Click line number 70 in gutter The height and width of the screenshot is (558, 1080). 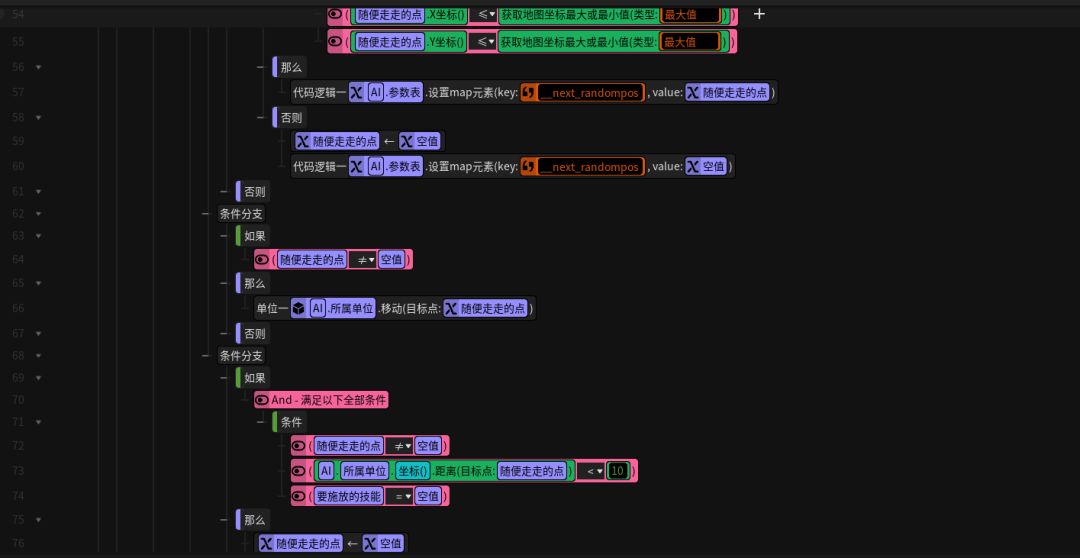click(x=17, y=400)
